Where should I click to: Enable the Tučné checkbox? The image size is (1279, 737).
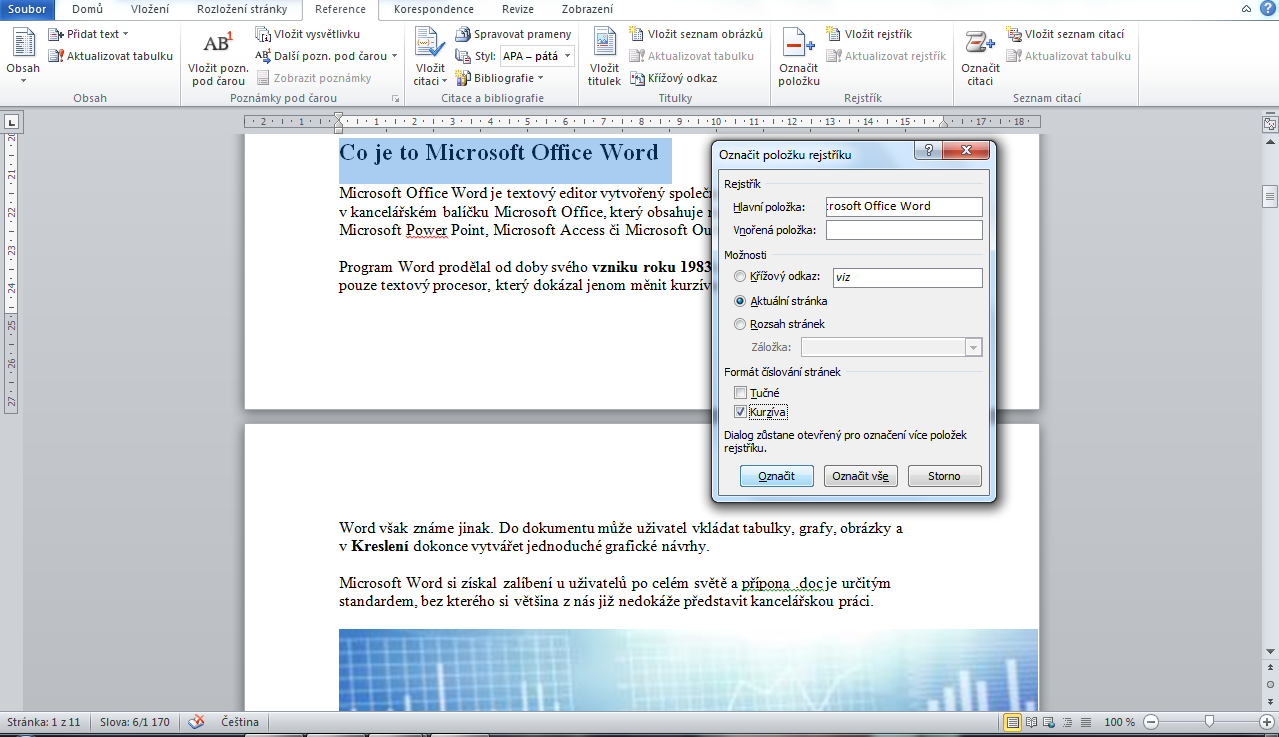pyautogui.click(x=740, y=393)
